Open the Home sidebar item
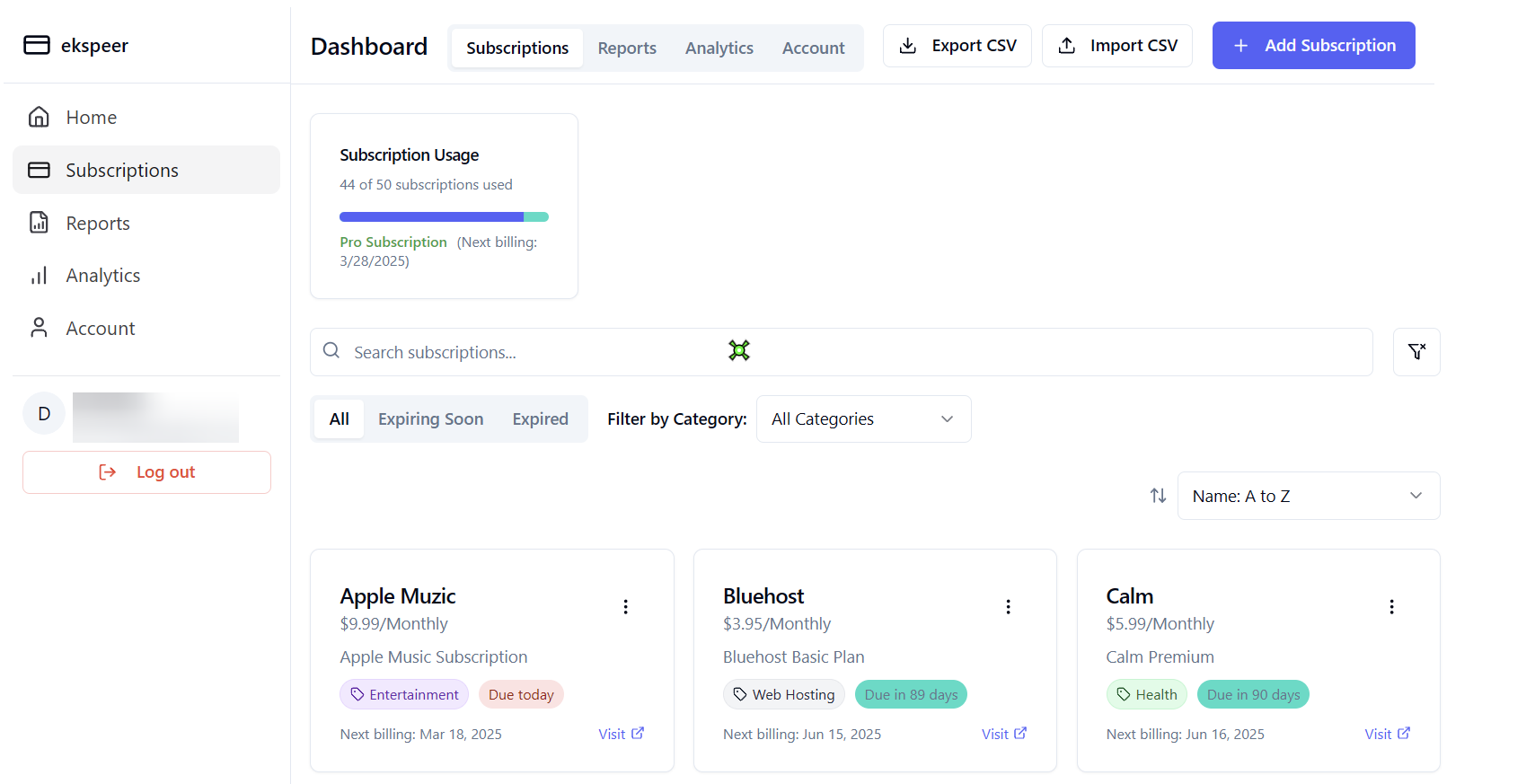 146,118
